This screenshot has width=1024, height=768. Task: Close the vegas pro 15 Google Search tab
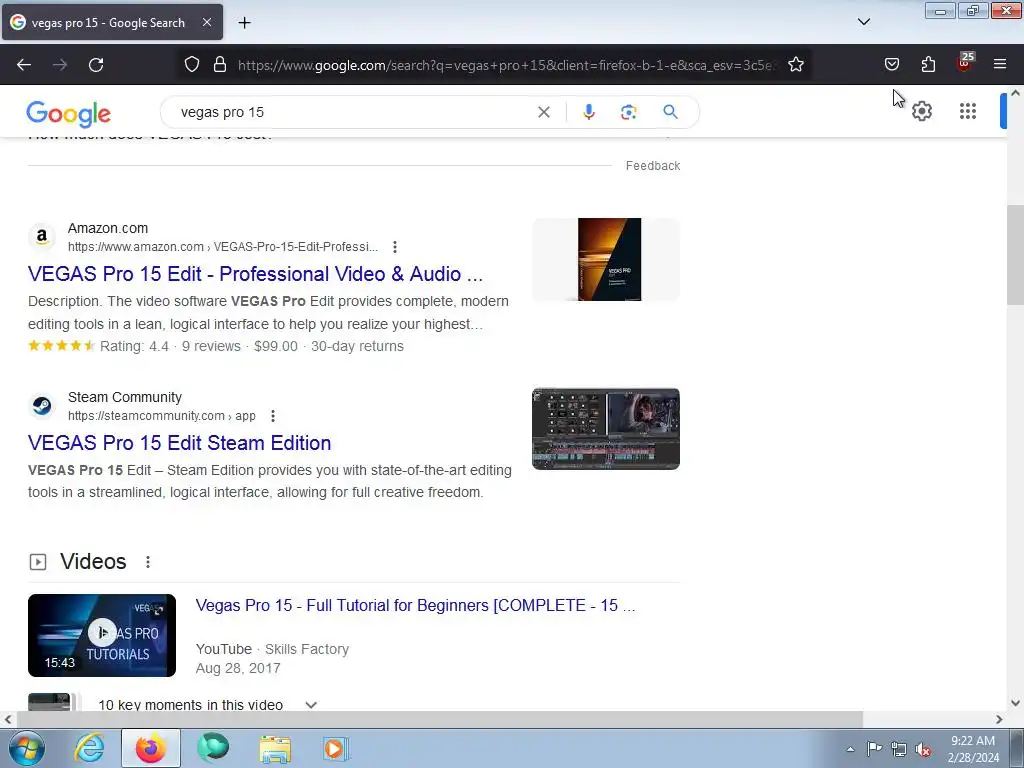pyautogui.click(x=206, y=22)
